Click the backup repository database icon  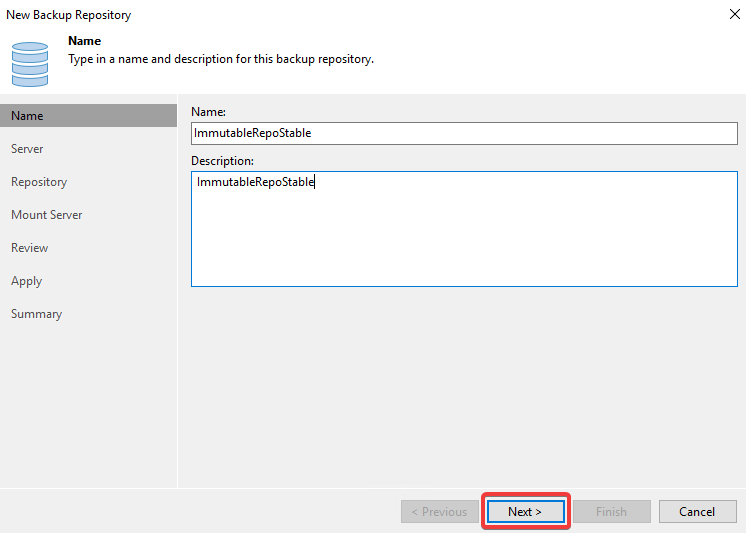pos(30,64)
